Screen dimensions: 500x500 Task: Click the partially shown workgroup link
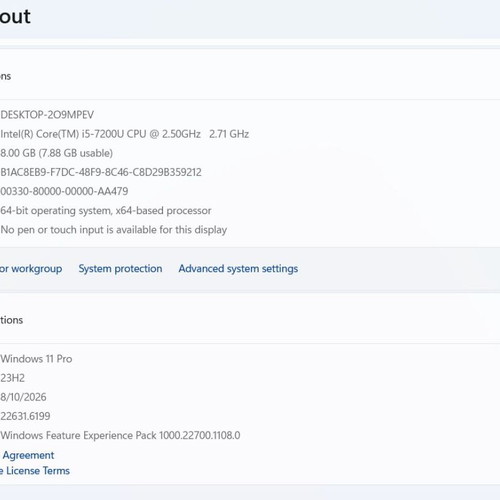click(31, 269)
